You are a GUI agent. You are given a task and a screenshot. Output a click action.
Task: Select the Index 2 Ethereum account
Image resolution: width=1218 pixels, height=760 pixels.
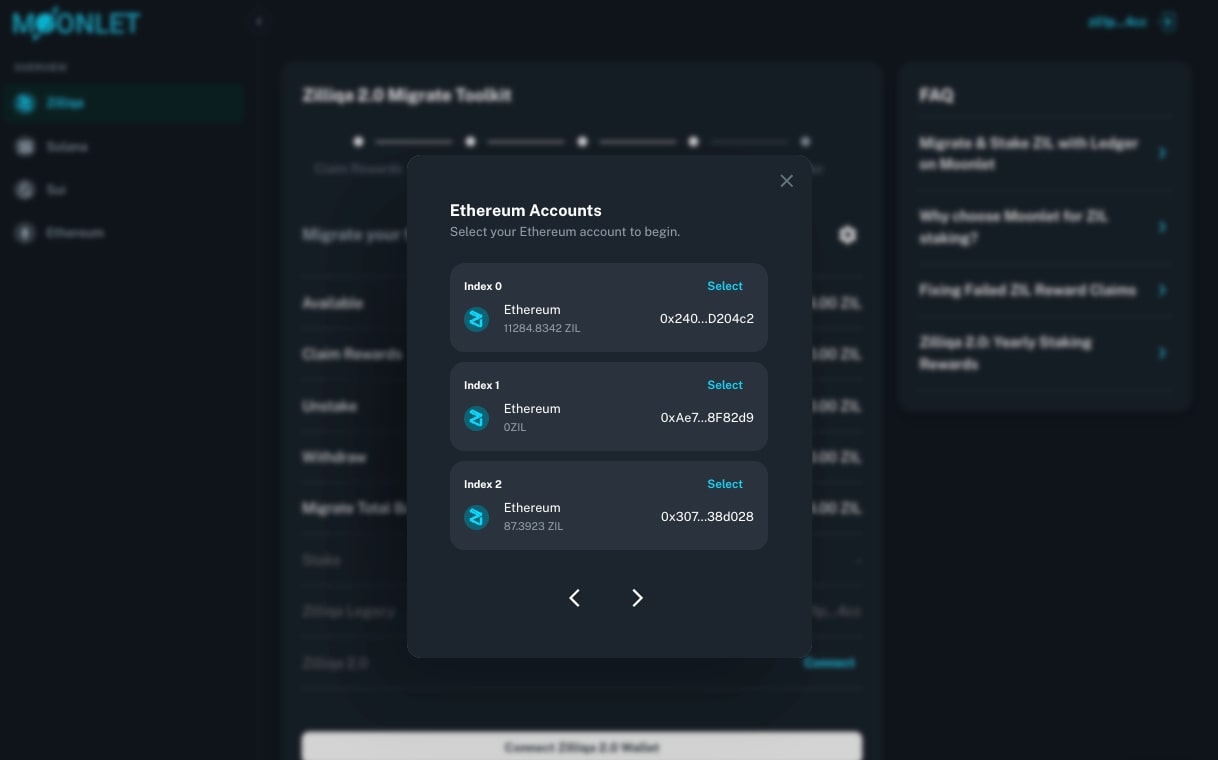coord(724,484)
